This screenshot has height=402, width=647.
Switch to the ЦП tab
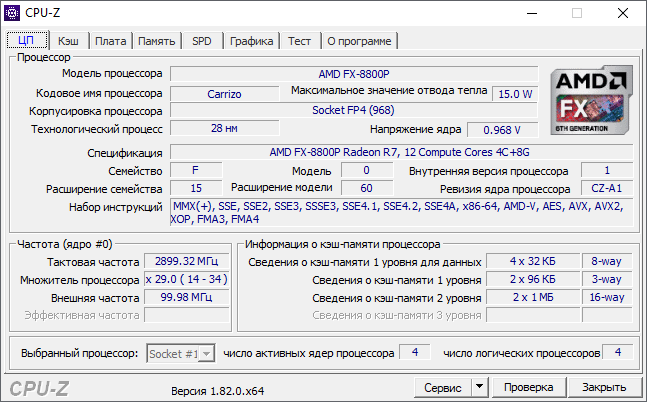click(x=26, y=40)
